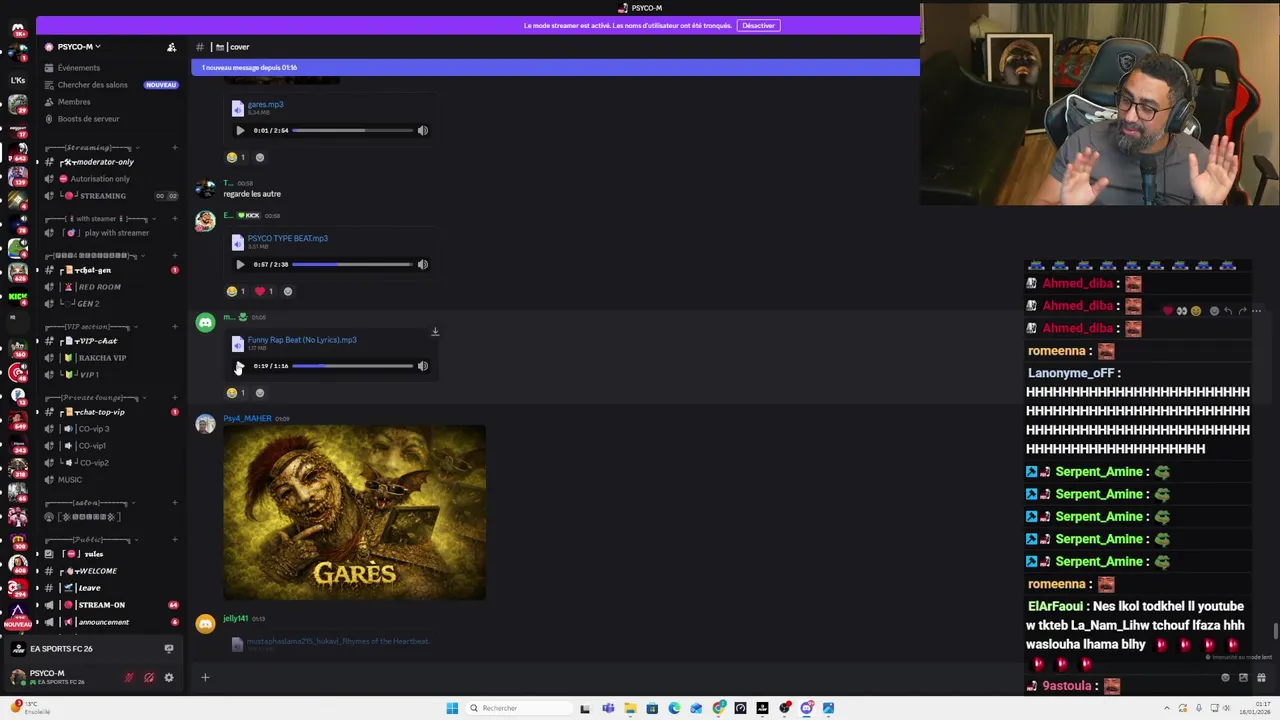This screenshot has height=720, width=1280.
Task: Toggle the laughing reaction under PSYCO TYPE BEAT.mp3
Action: point(236,291)
